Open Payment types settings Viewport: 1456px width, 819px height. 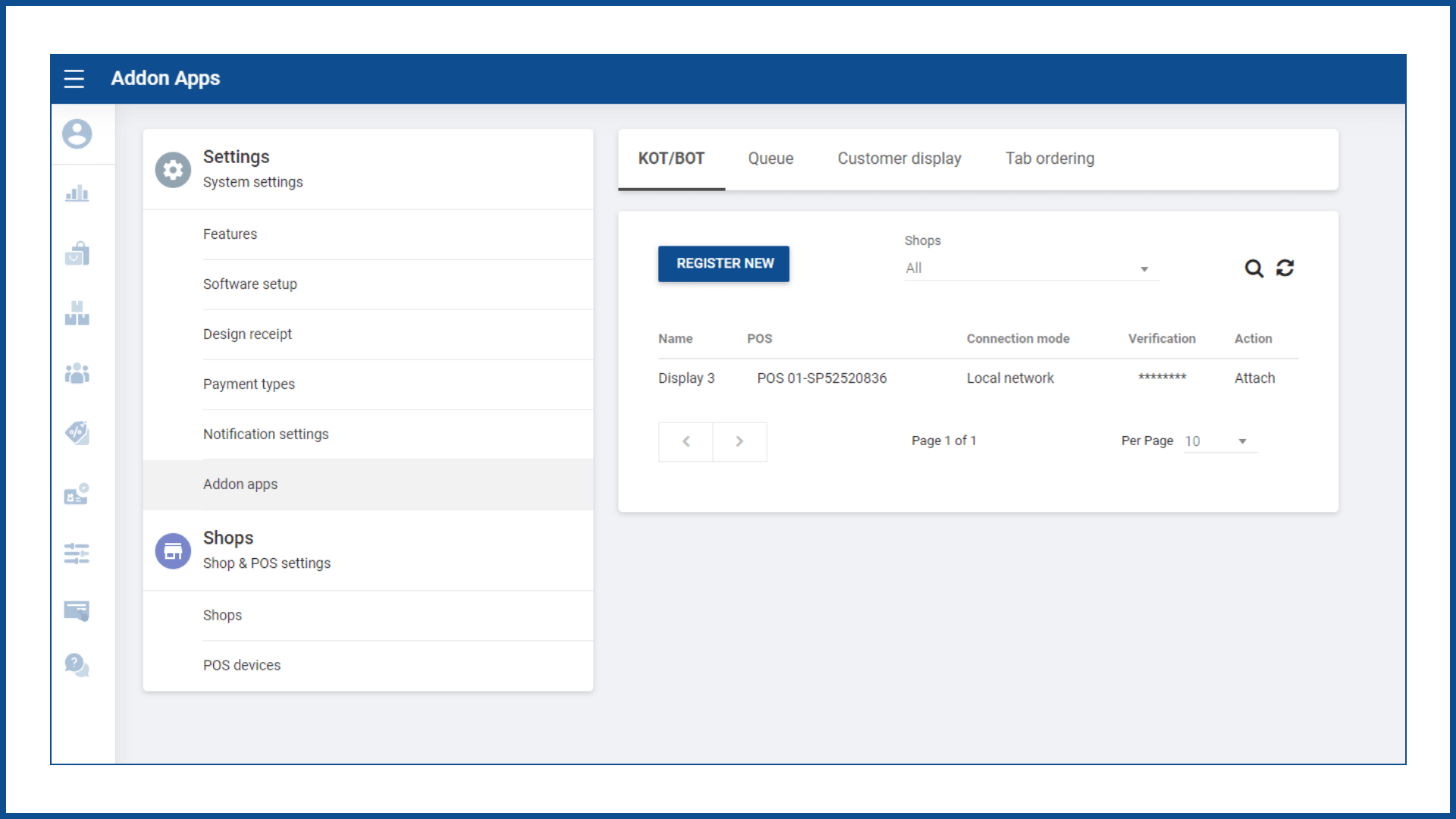tap(249, 384)
